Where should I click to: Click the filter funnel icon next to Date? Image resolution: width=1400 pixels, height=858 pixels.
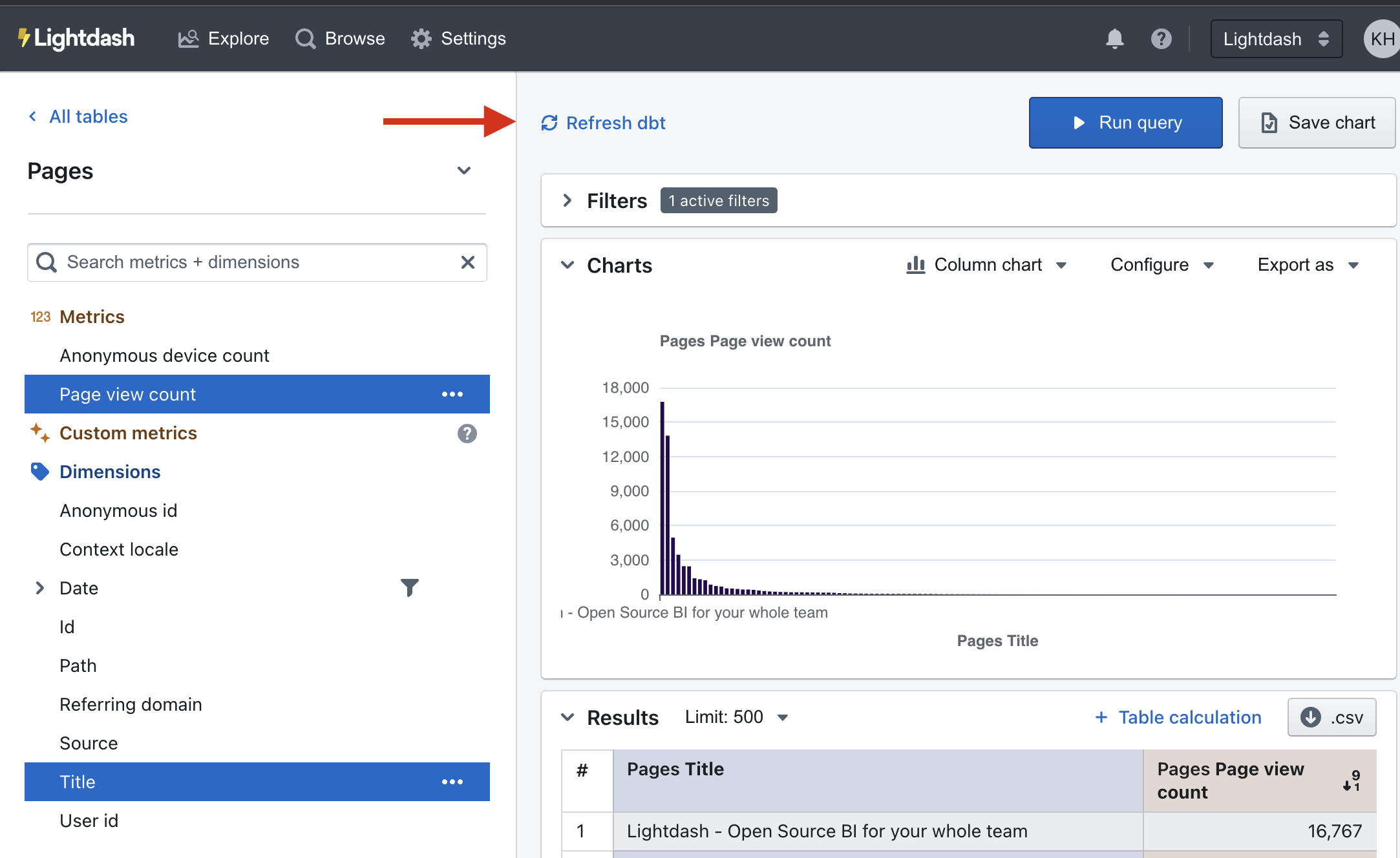click(x=410, y=587)
